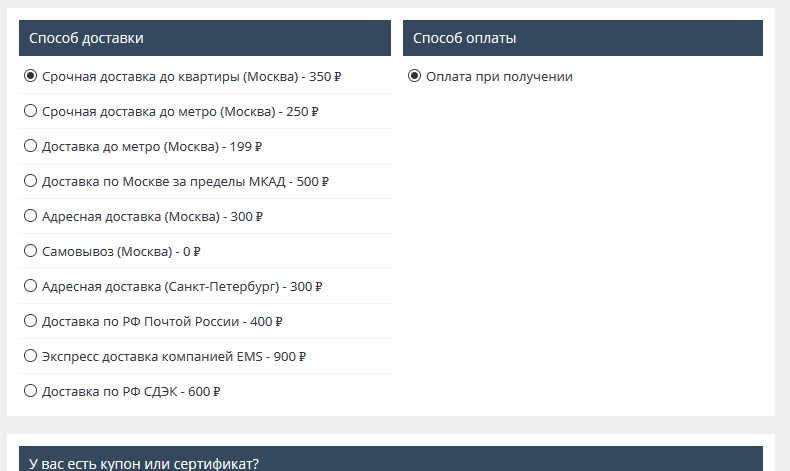This screenshot has height=471, width=790.
Task: Click the Доставка по Москве за пределы МКАД text
Action: [x=185, y=182]
